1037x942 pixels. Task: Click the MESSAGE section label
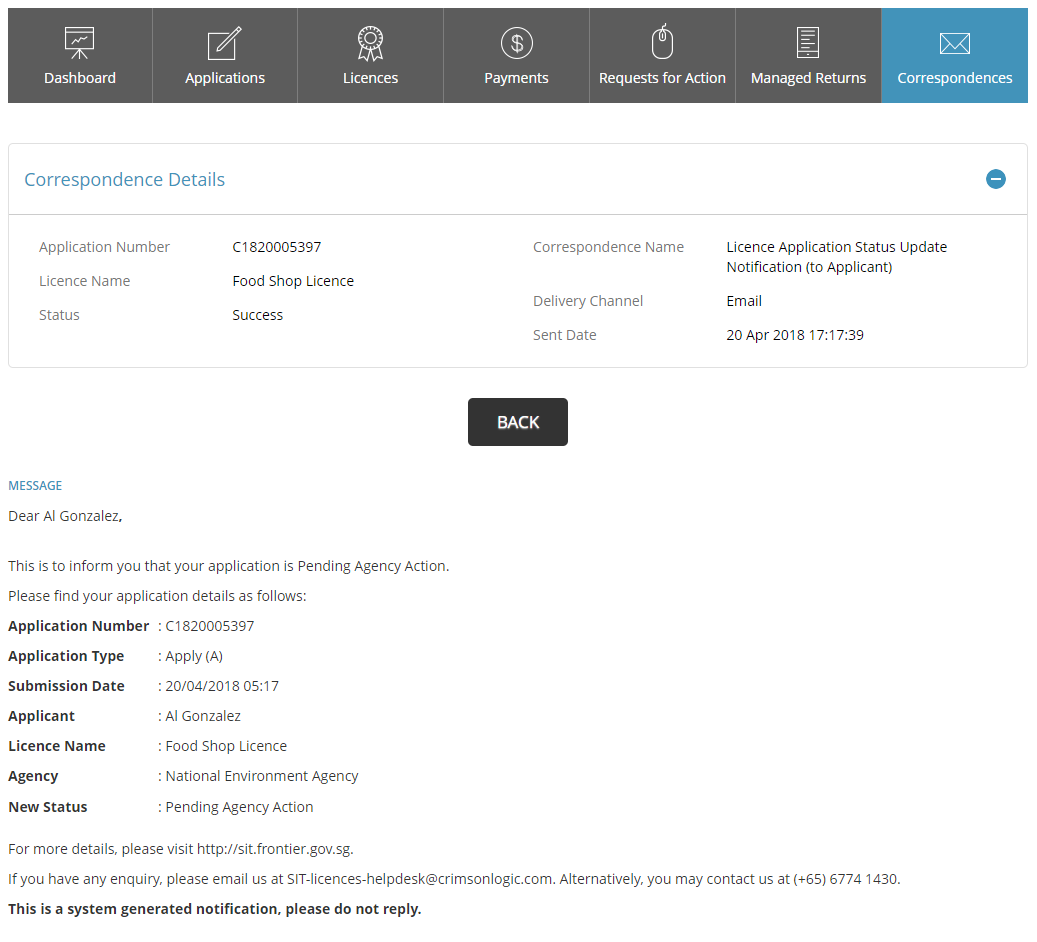pyautogui.click(x=35, y=486)
